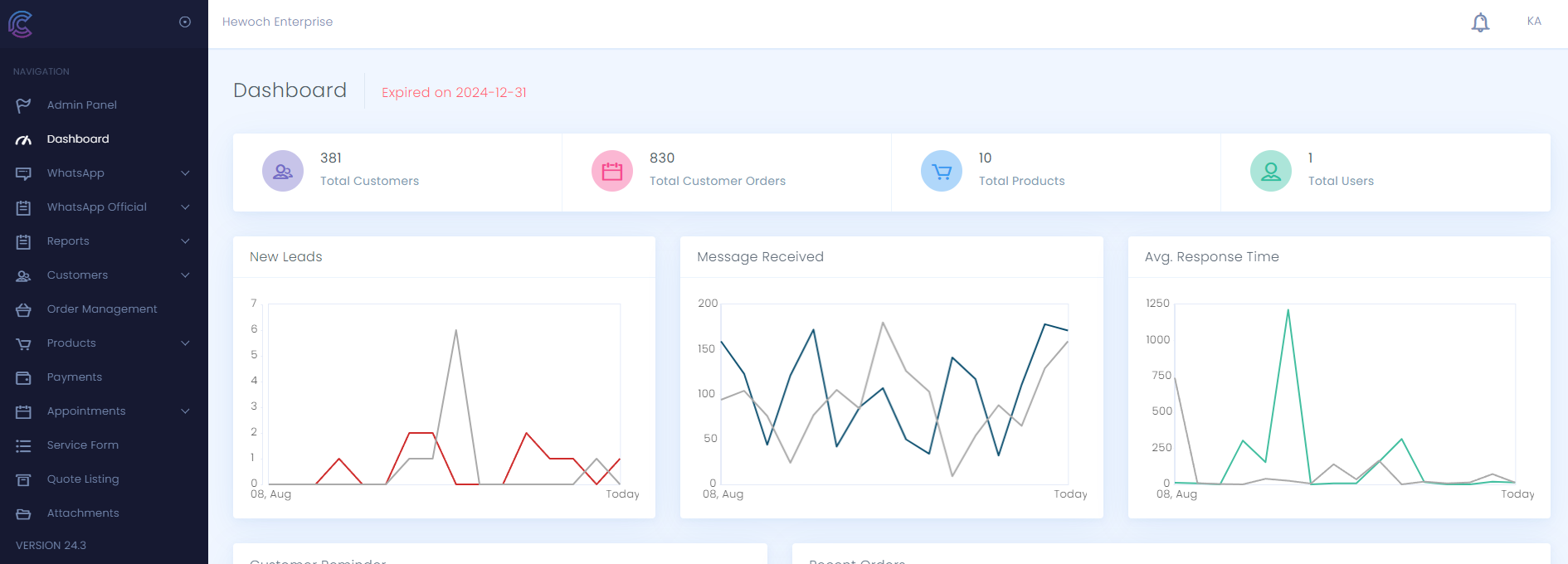Expand the Appointments submenu chevron
Viewport: 1568px width, 564px height.
tap(185, 411)
